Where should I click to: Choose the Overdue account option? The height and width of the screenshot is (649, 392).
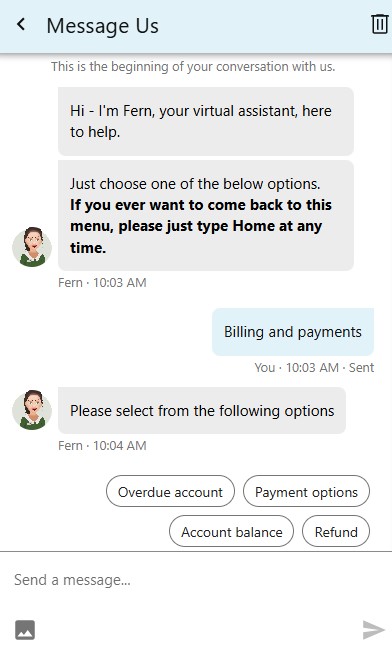[x=170, y=492]
